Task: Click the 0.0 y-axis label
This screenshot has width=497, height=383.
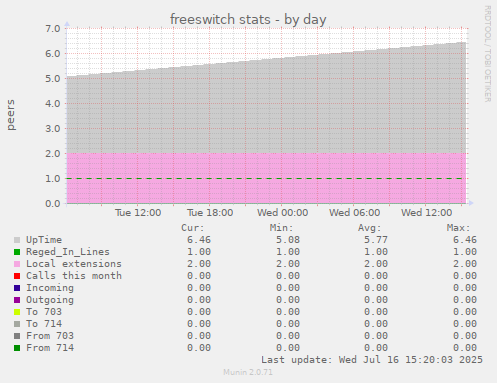Action: click(x=53, y=204)
